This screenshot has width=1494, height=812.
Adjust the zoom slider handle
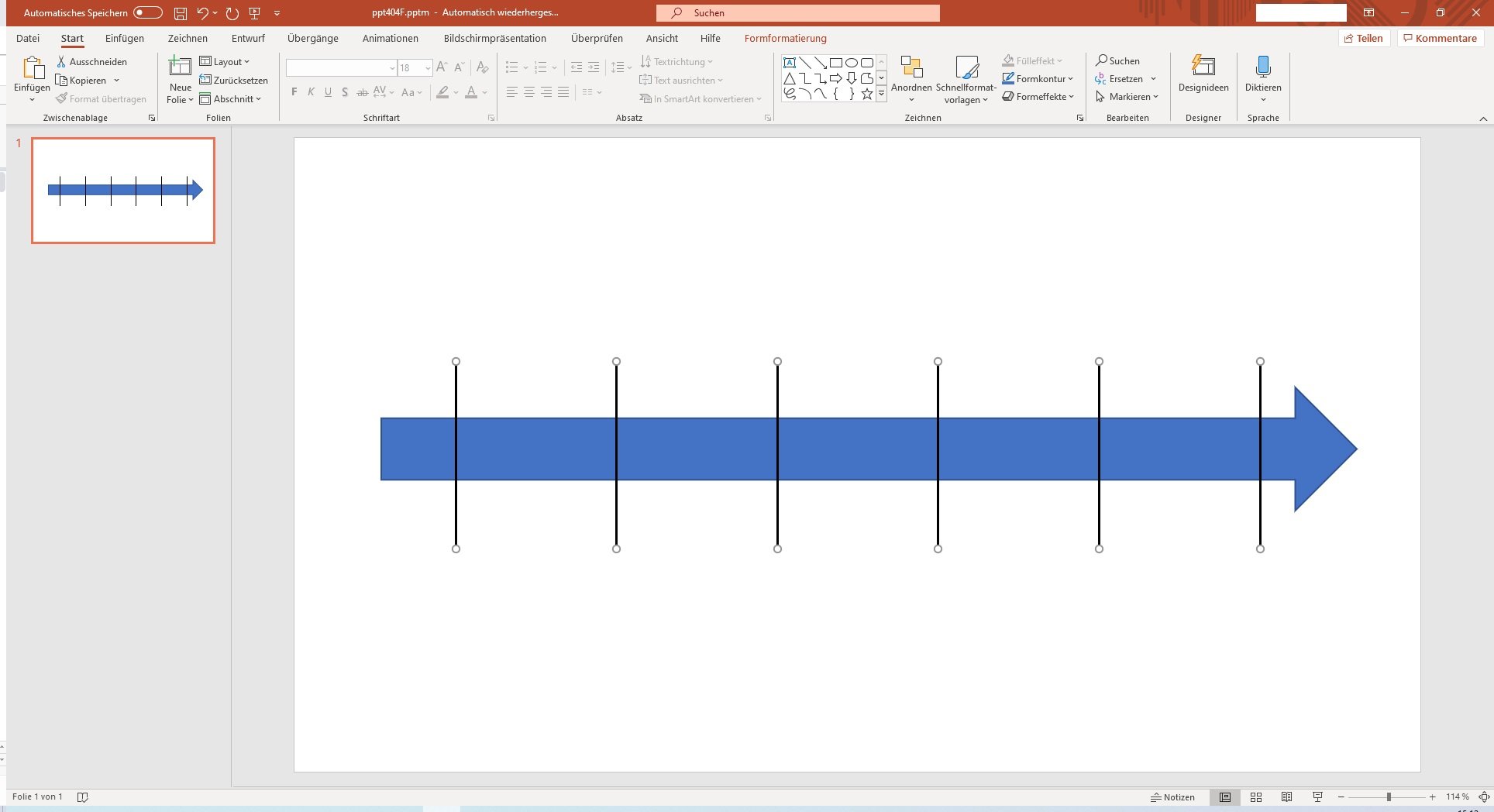(1389, 797)
